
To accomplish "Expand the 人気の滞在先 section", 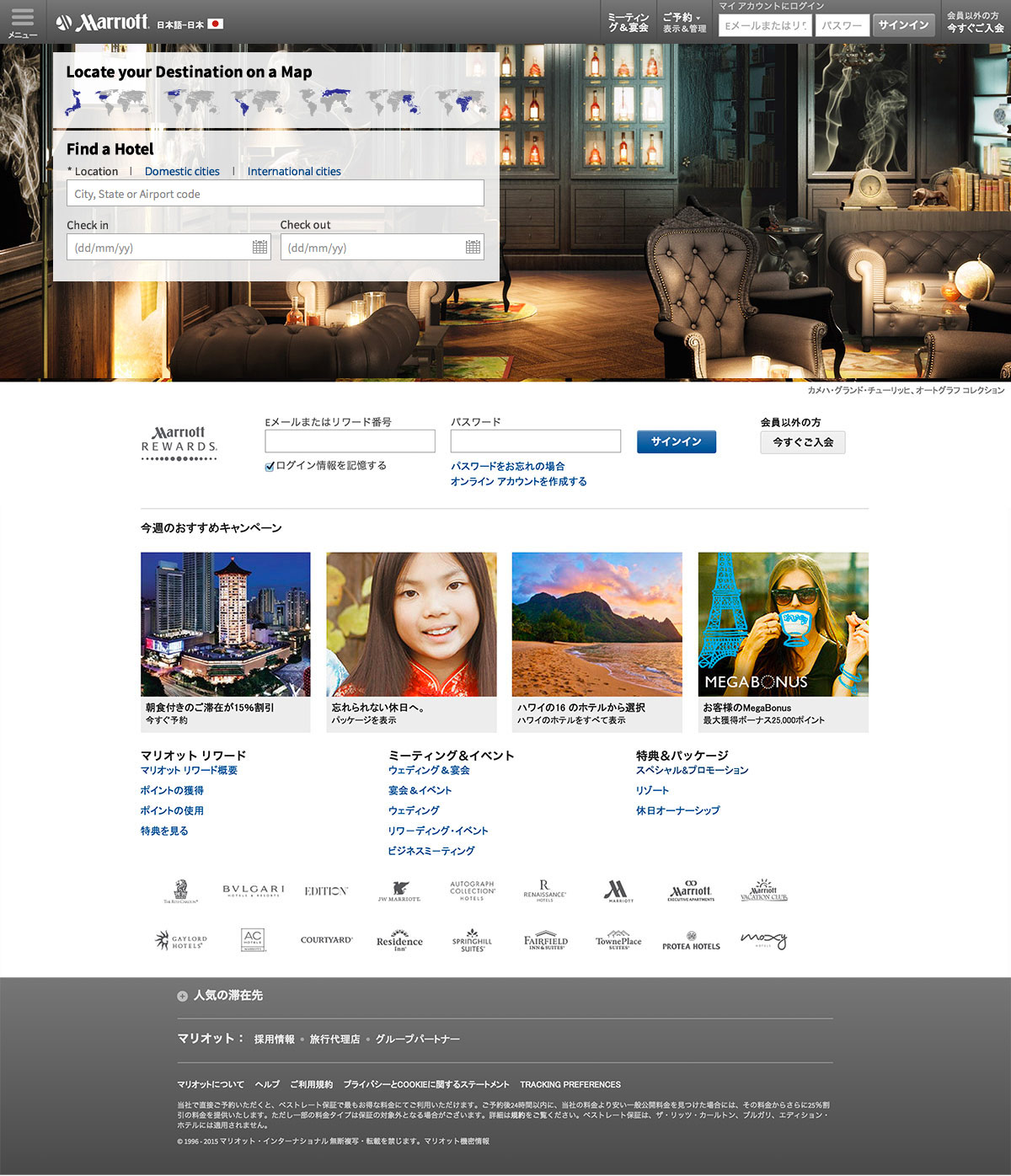I will point(183,996).
